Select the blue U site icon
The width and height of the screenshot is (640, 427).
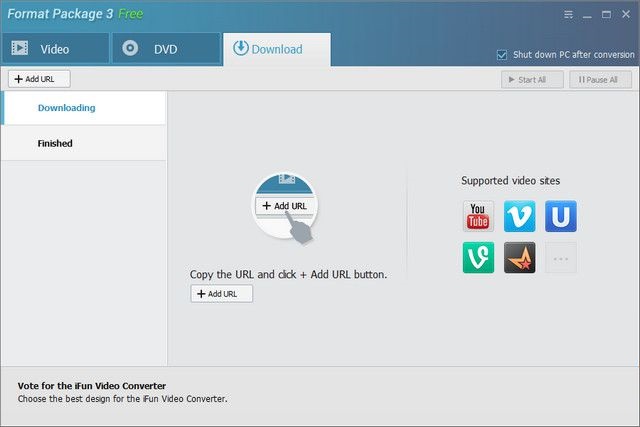pos(561,216)
